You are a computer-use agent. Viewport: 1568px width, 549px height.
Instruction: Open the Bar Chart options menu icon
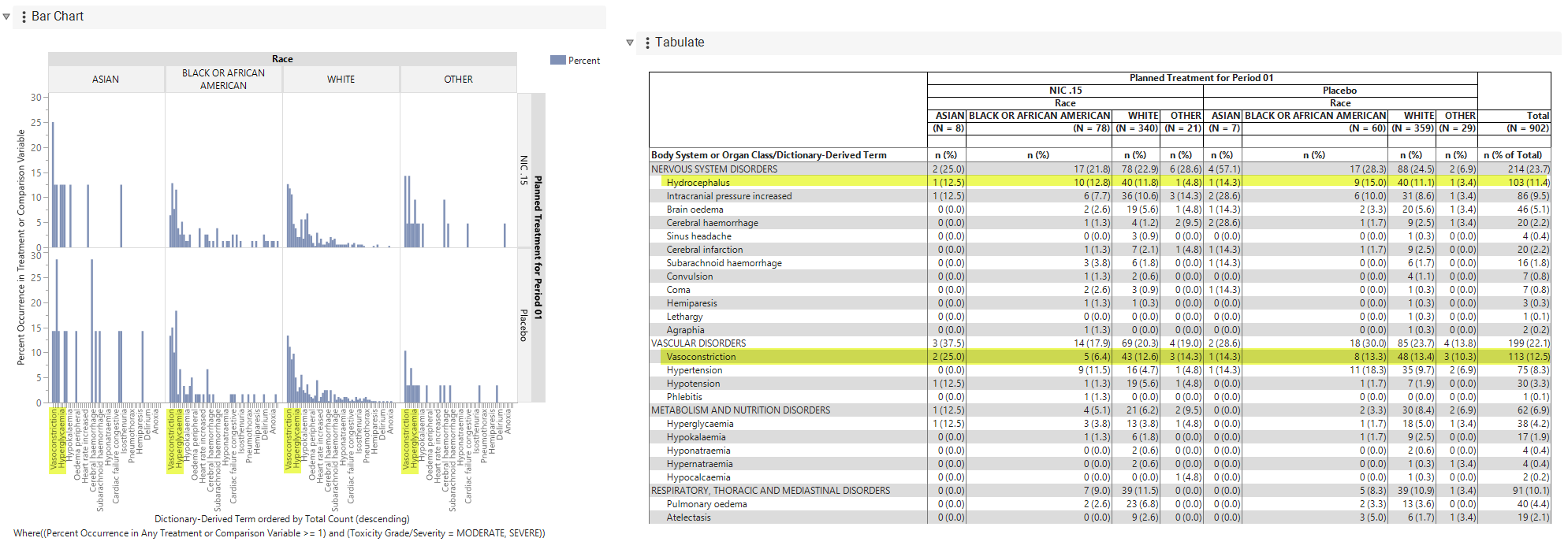(24, 17)
